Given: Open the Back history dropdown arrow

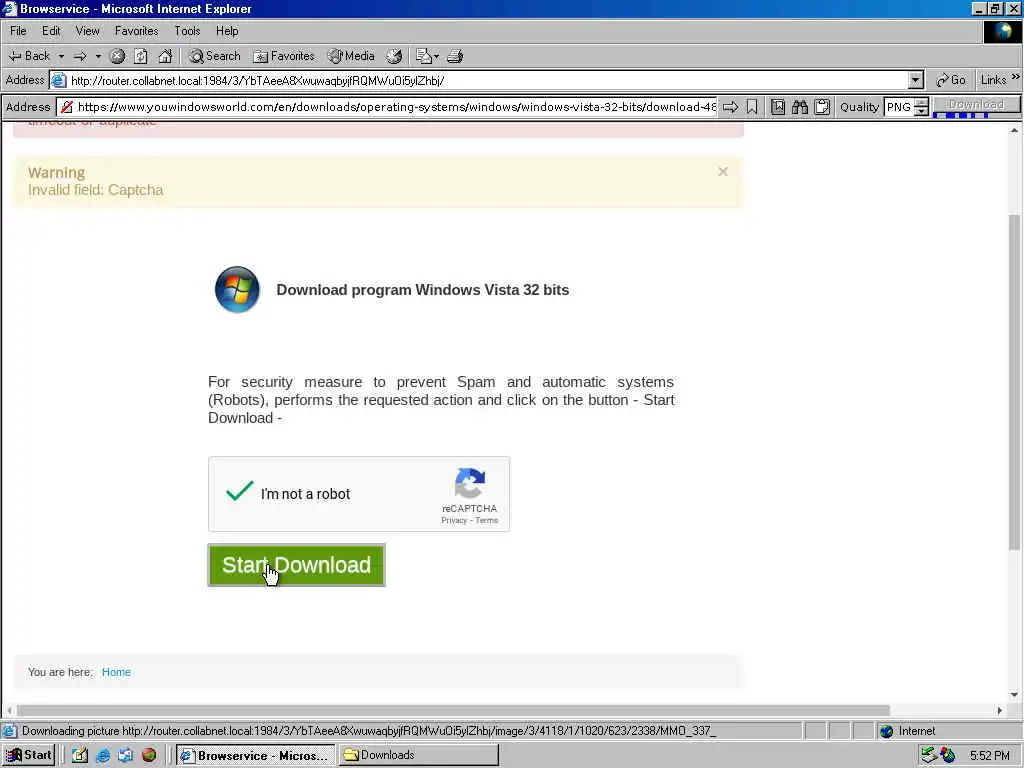Looking at the screenshot, I should 61,56.
